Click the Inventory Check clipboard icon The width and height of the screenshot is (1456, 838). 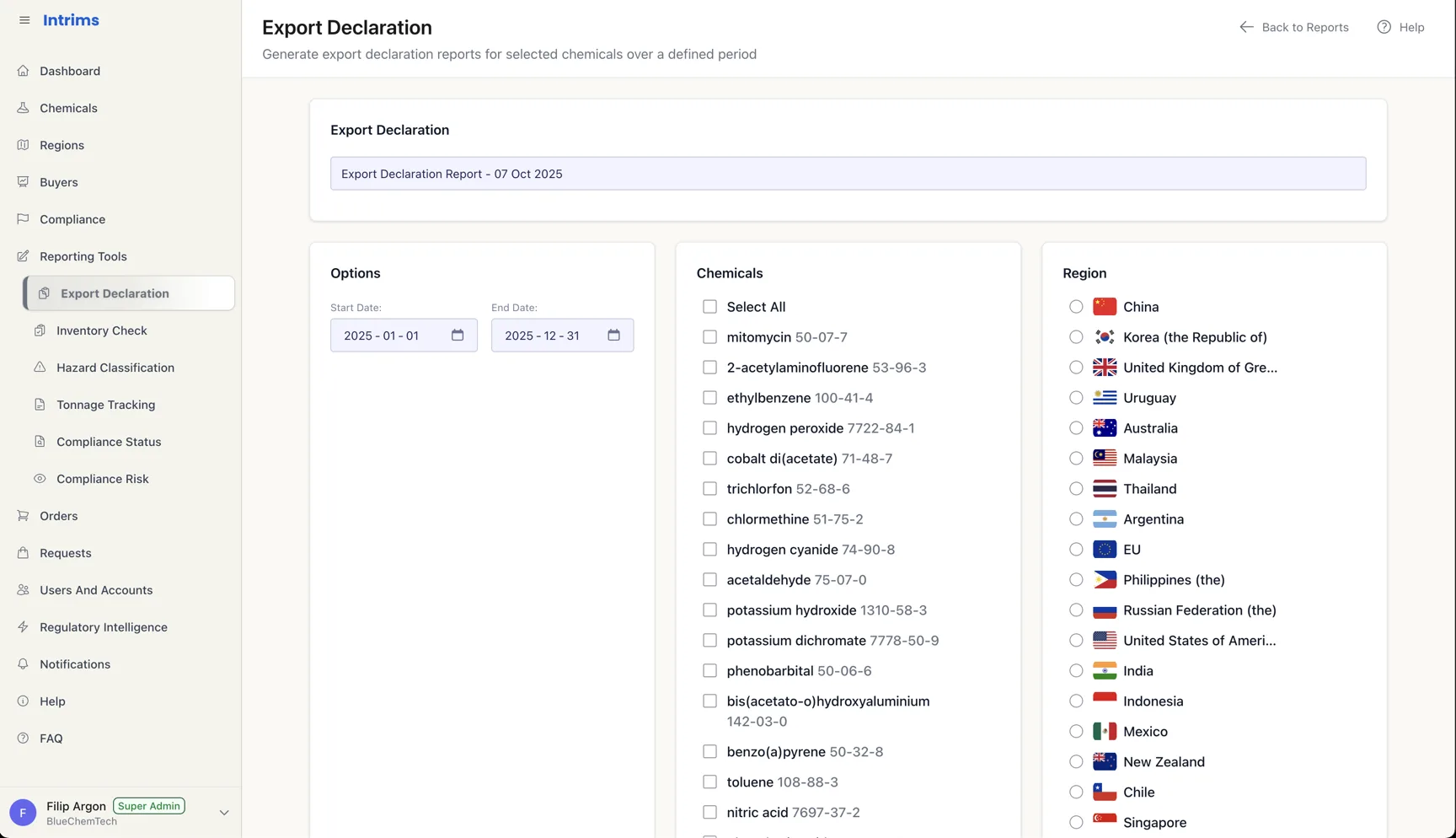(x=40, y=330)
